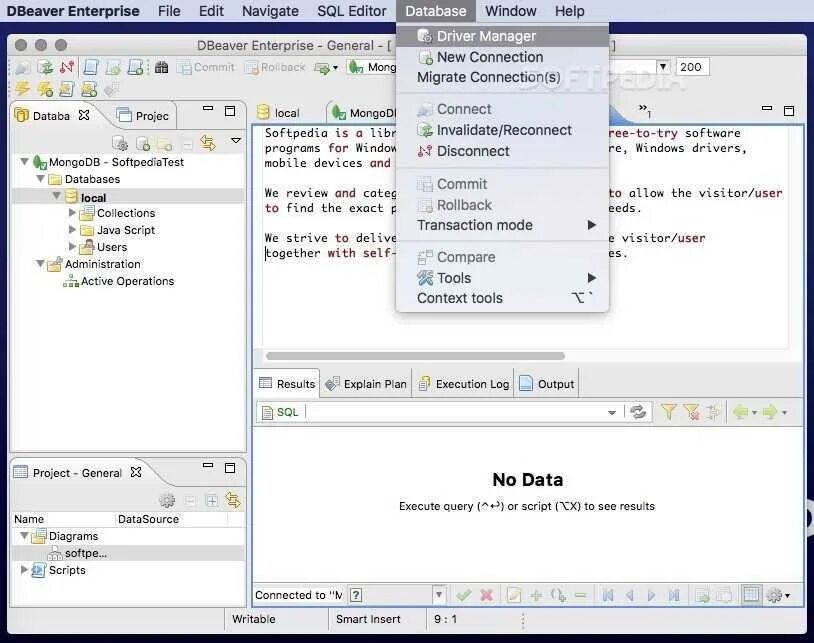Click the green forward arrow in results toolbar

coord(770,412)
